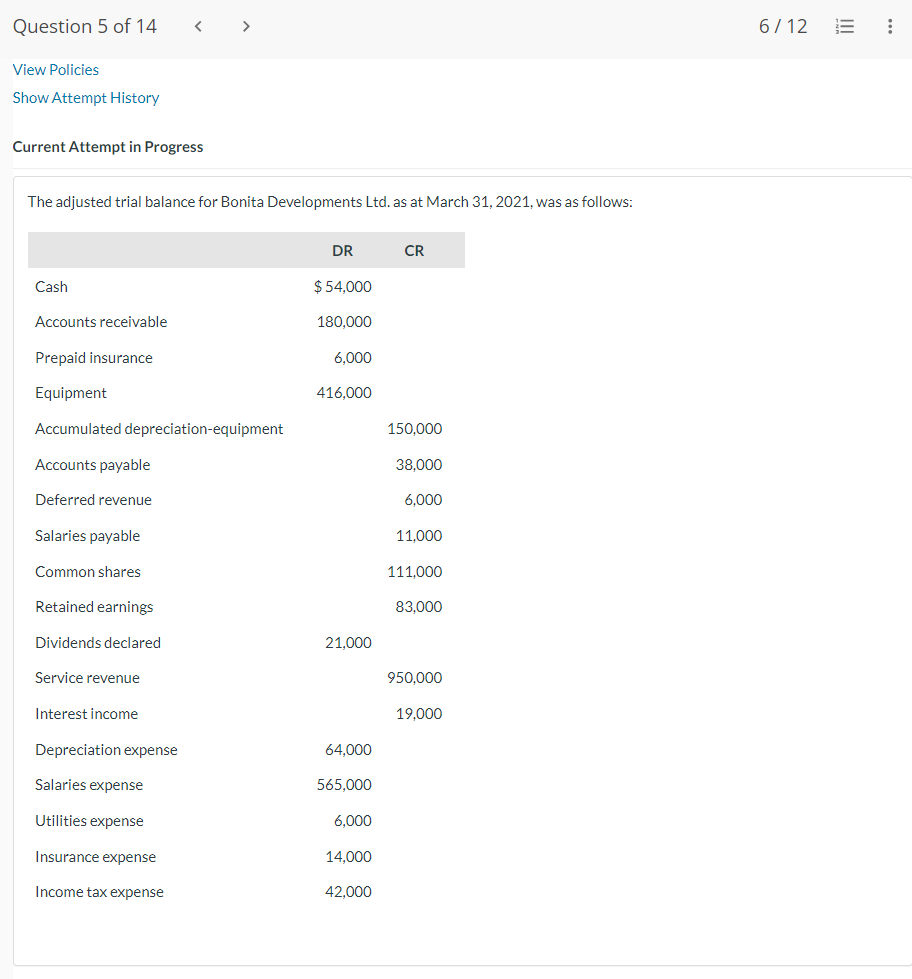Image resolution: width=912 pixels, height=979 pixels.
Task: Click the Current Attempt in Progress heading
Action: pos(108,147)
